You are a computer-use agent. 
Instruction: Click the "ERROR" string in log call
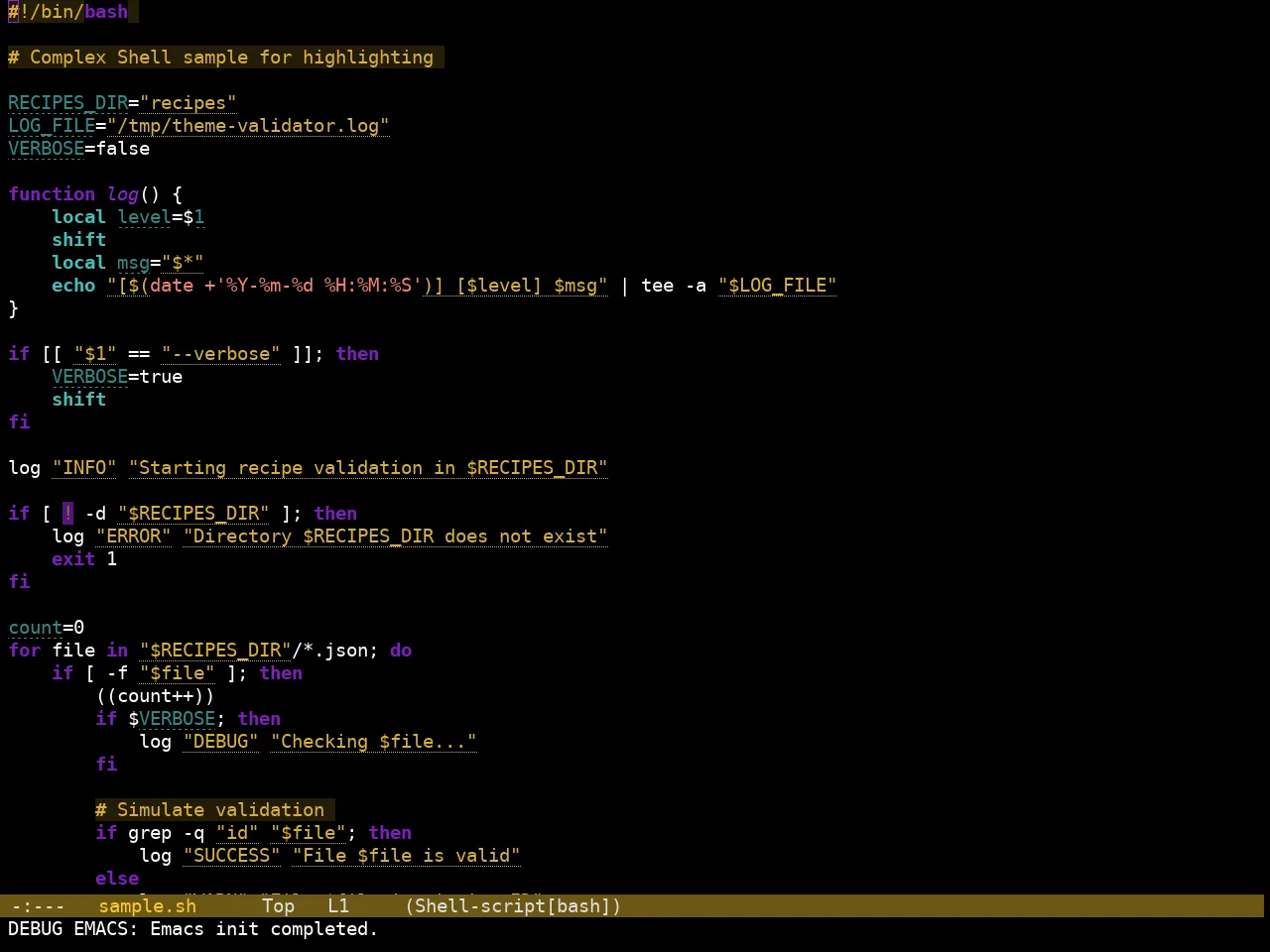[134, 536]
